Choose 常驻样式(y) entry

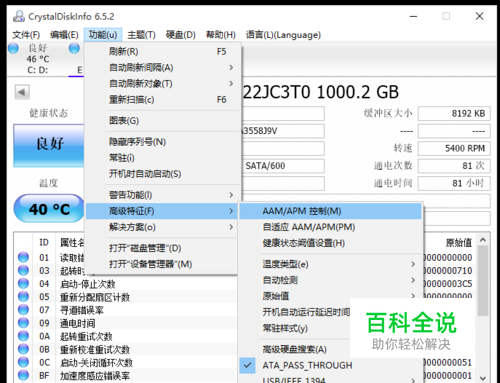point(295,328)
